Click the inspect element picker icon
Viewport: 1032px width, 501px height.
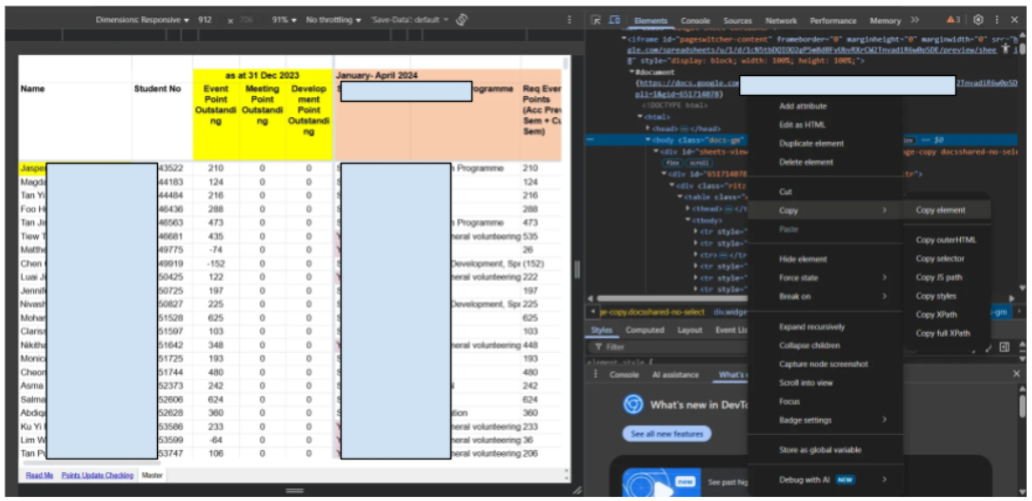click(596, 20)
